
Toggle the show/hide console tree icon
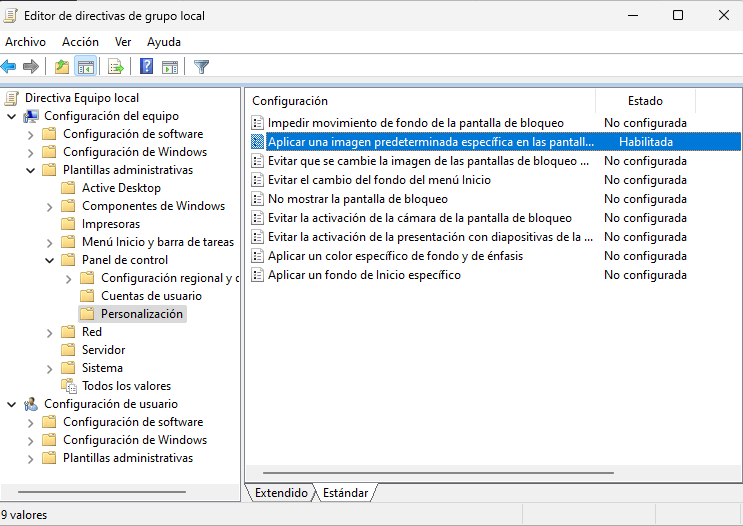point(86,67)
